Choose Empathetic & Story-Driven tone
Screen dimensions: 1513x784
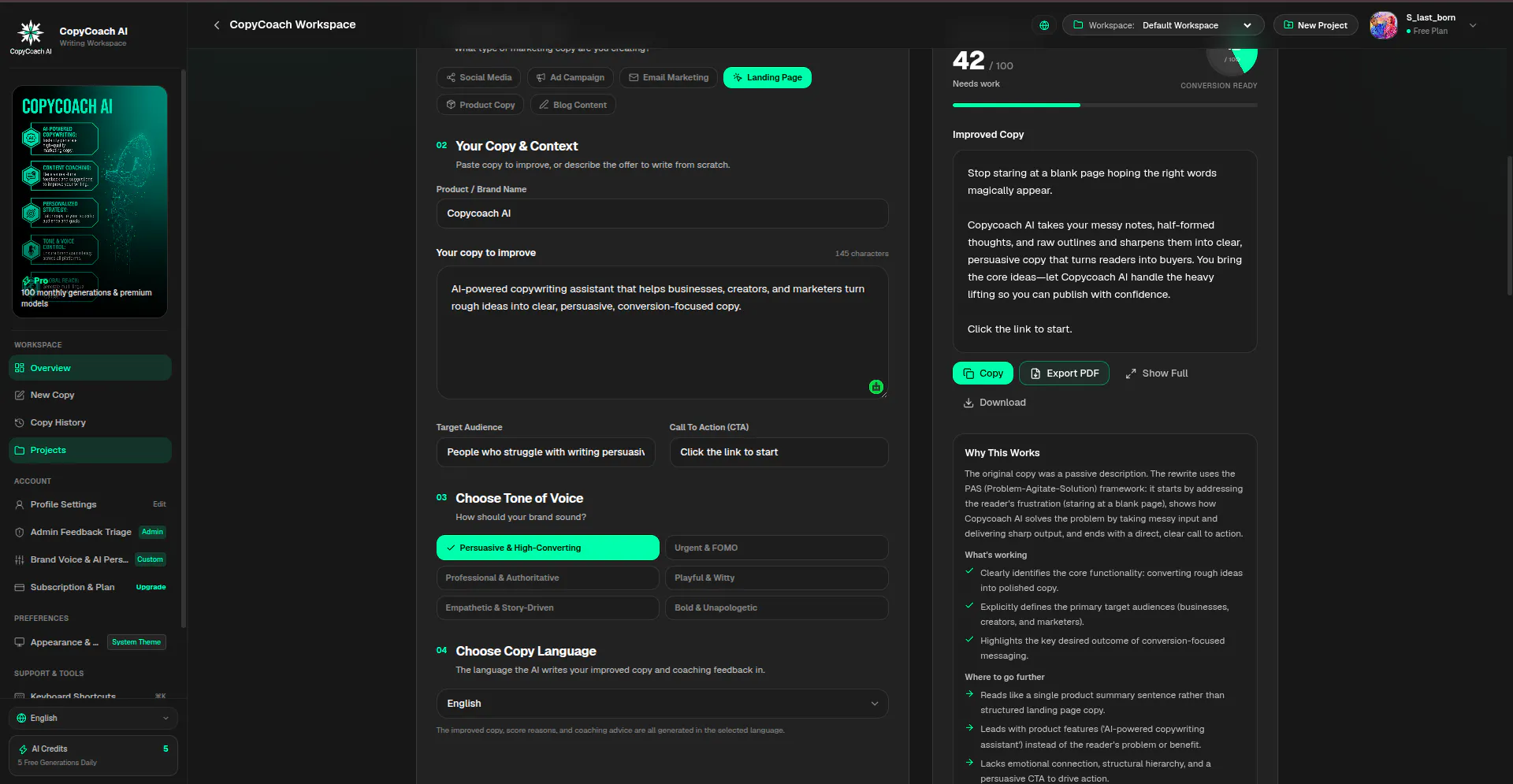pos(548,608)
